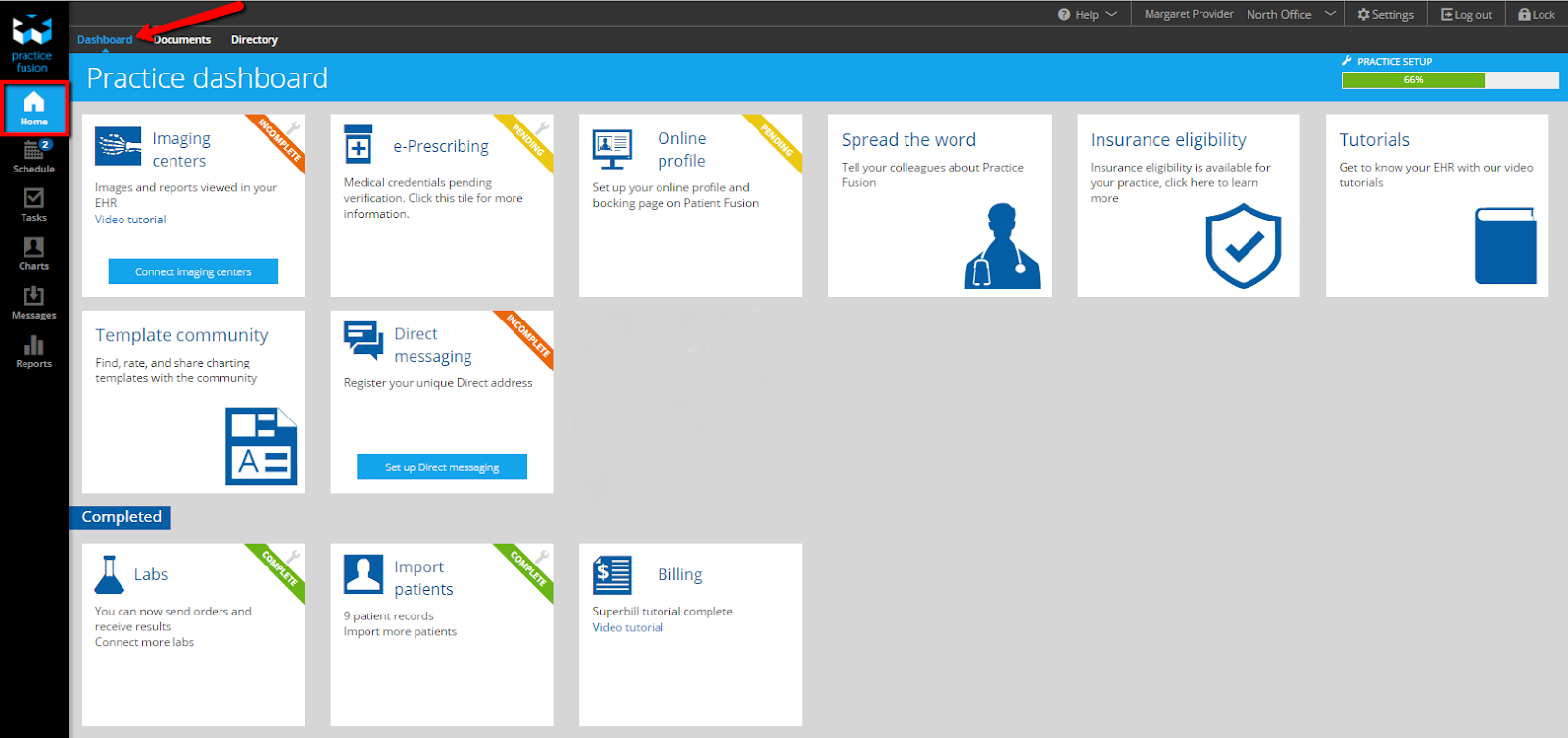Click the Tutorials book icon

[1505, 246]
